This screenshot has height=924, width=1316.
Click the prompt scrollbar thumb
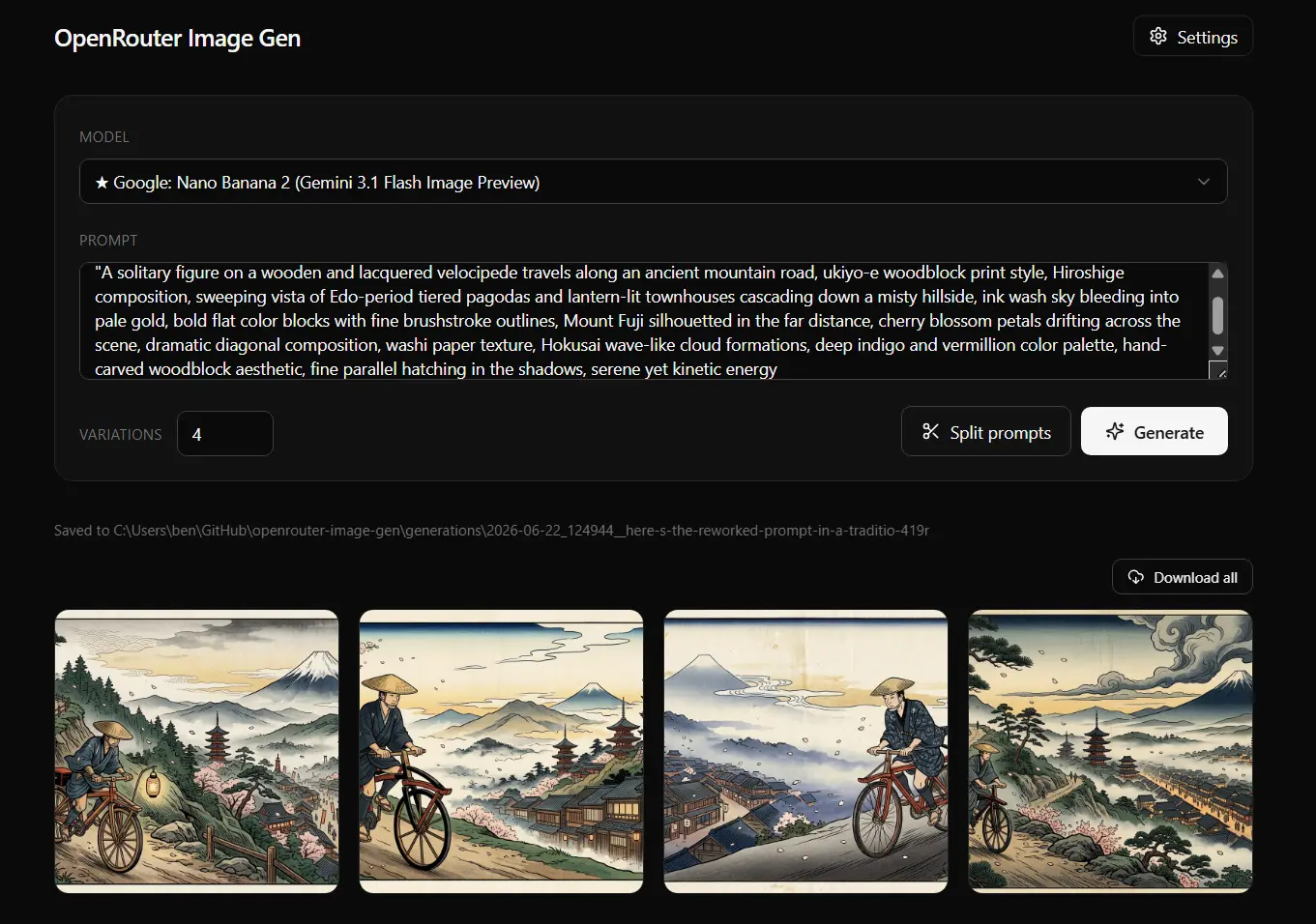(1218, 315)
